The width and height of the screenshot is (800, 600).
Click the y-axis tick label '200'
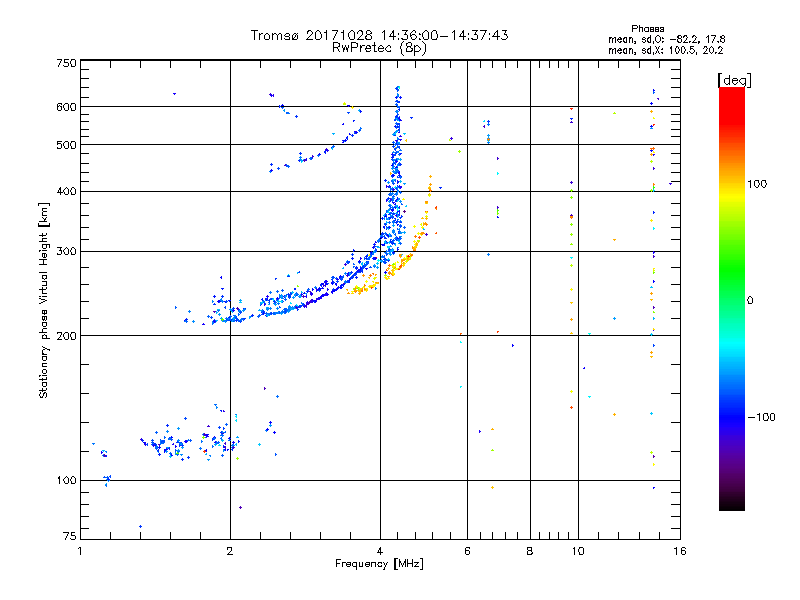(66, 336)
